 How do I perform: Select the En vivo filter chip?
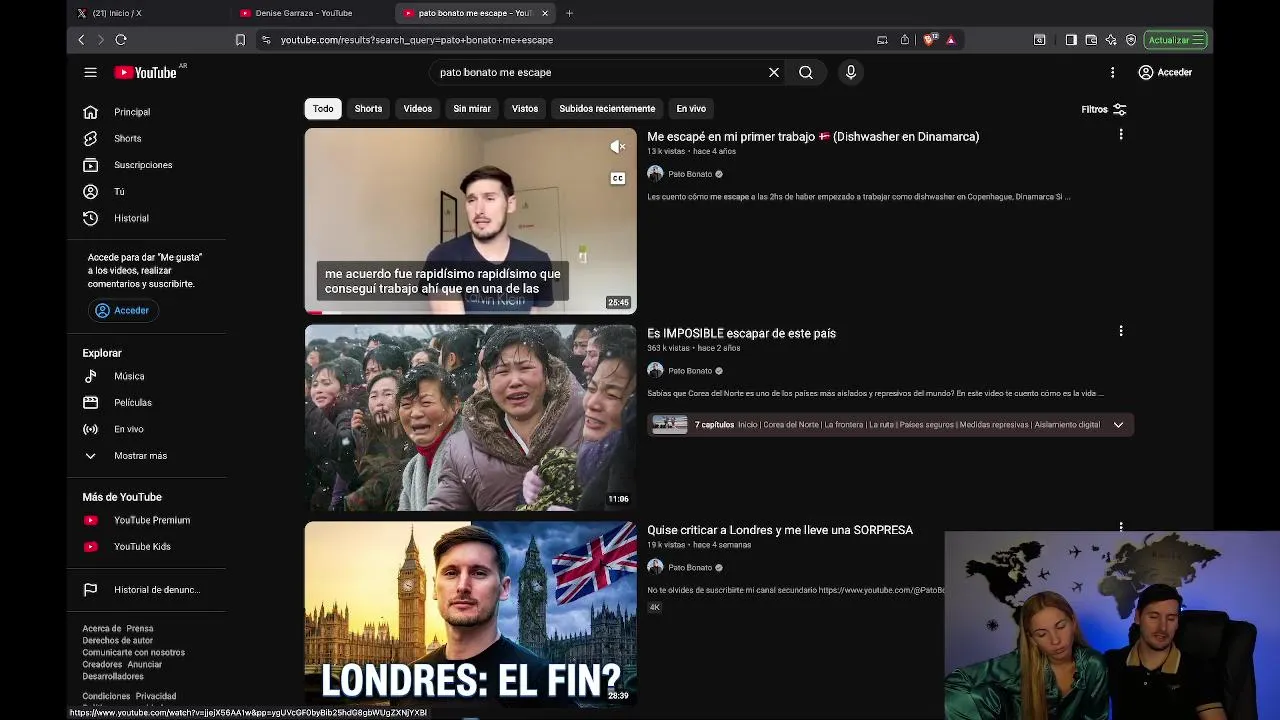691,109
